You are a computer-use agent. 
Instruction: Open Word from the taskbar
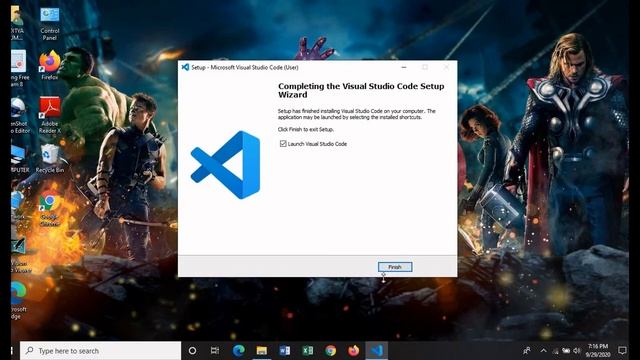[x=285, y=351]
